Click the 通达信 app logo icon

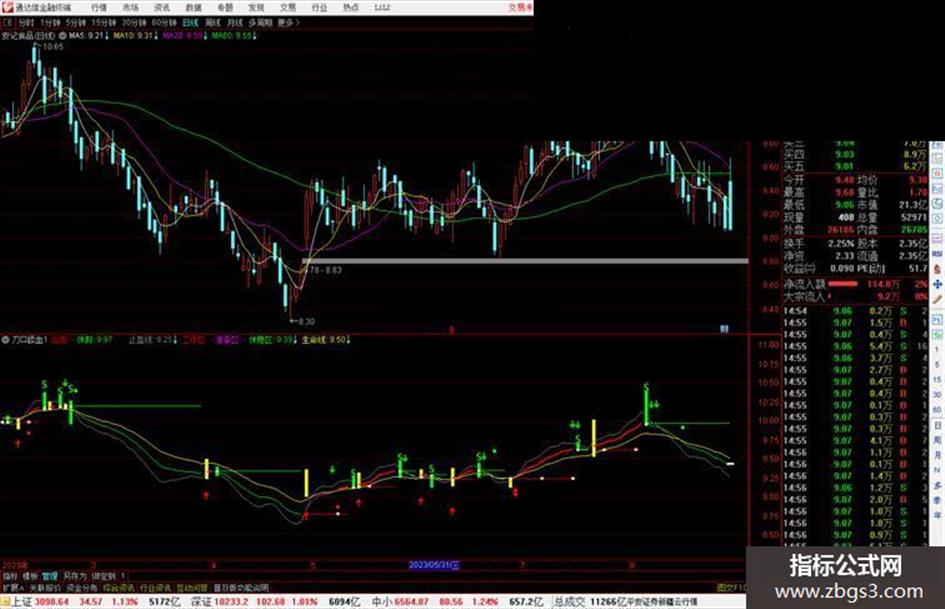pos(7,7)
